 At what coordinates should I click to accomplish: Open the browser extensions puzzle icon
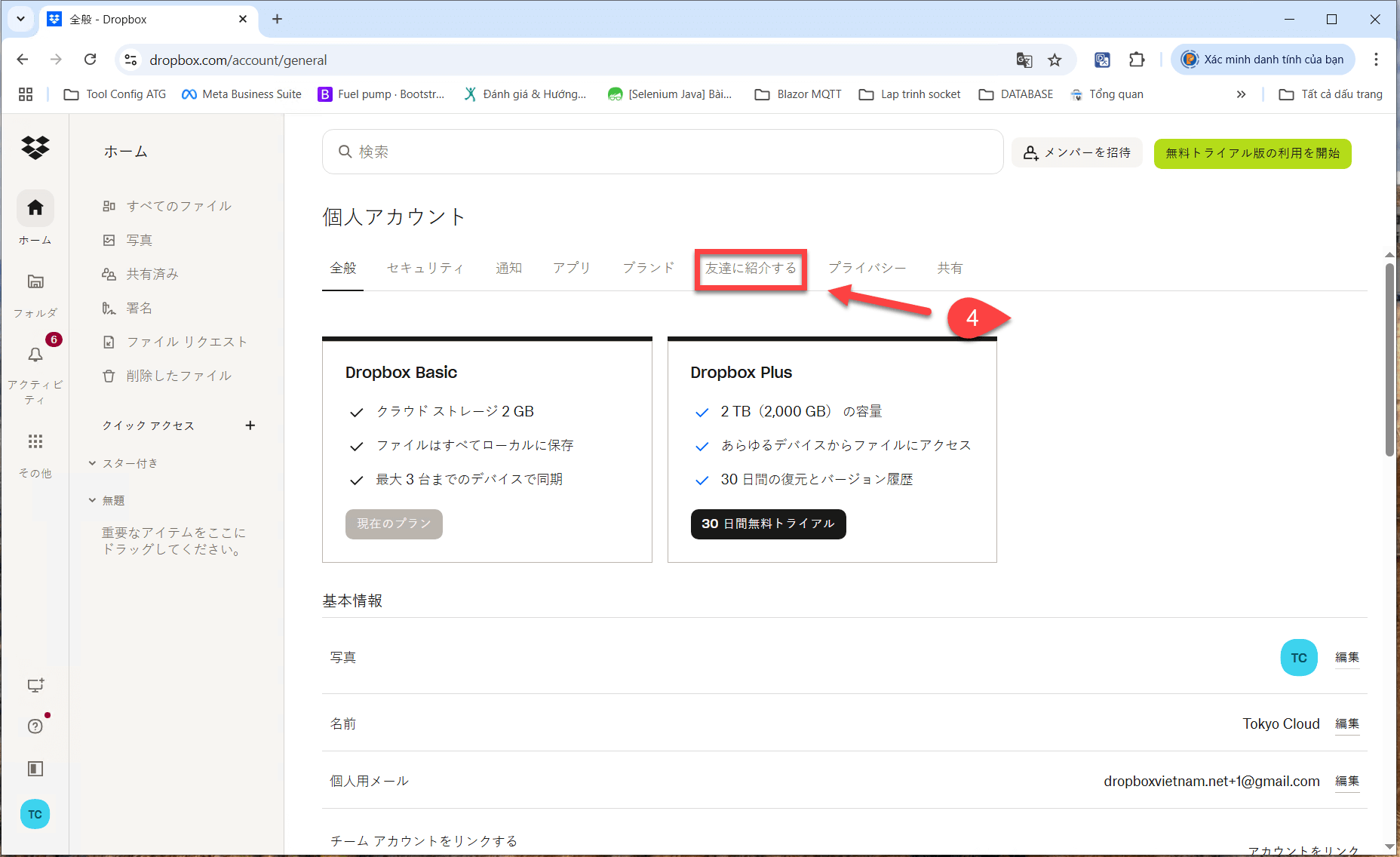(1136, 60)
